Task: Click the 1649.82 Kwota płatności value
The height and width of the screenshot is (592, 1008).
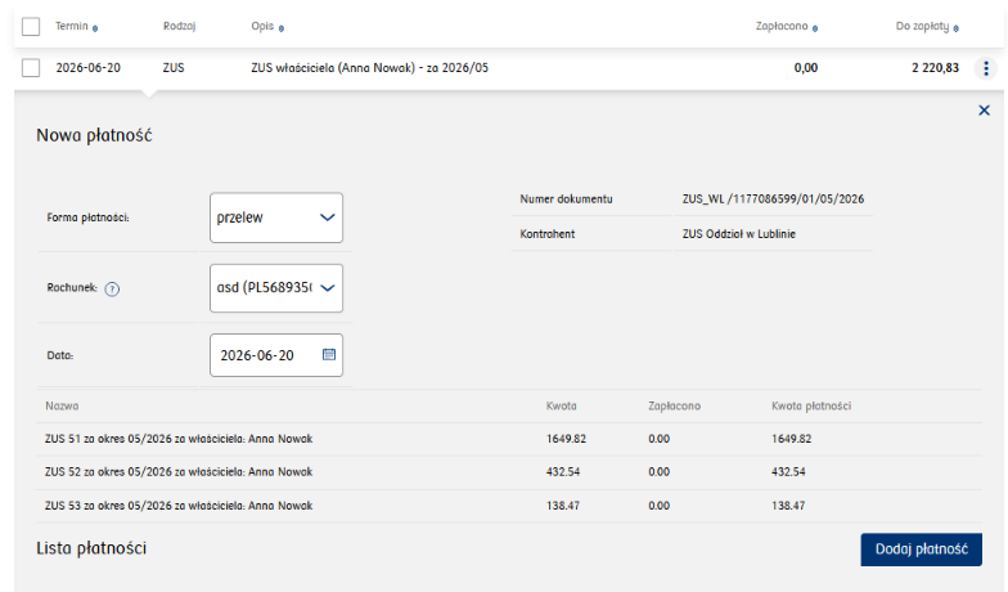Action: [791, 439]
